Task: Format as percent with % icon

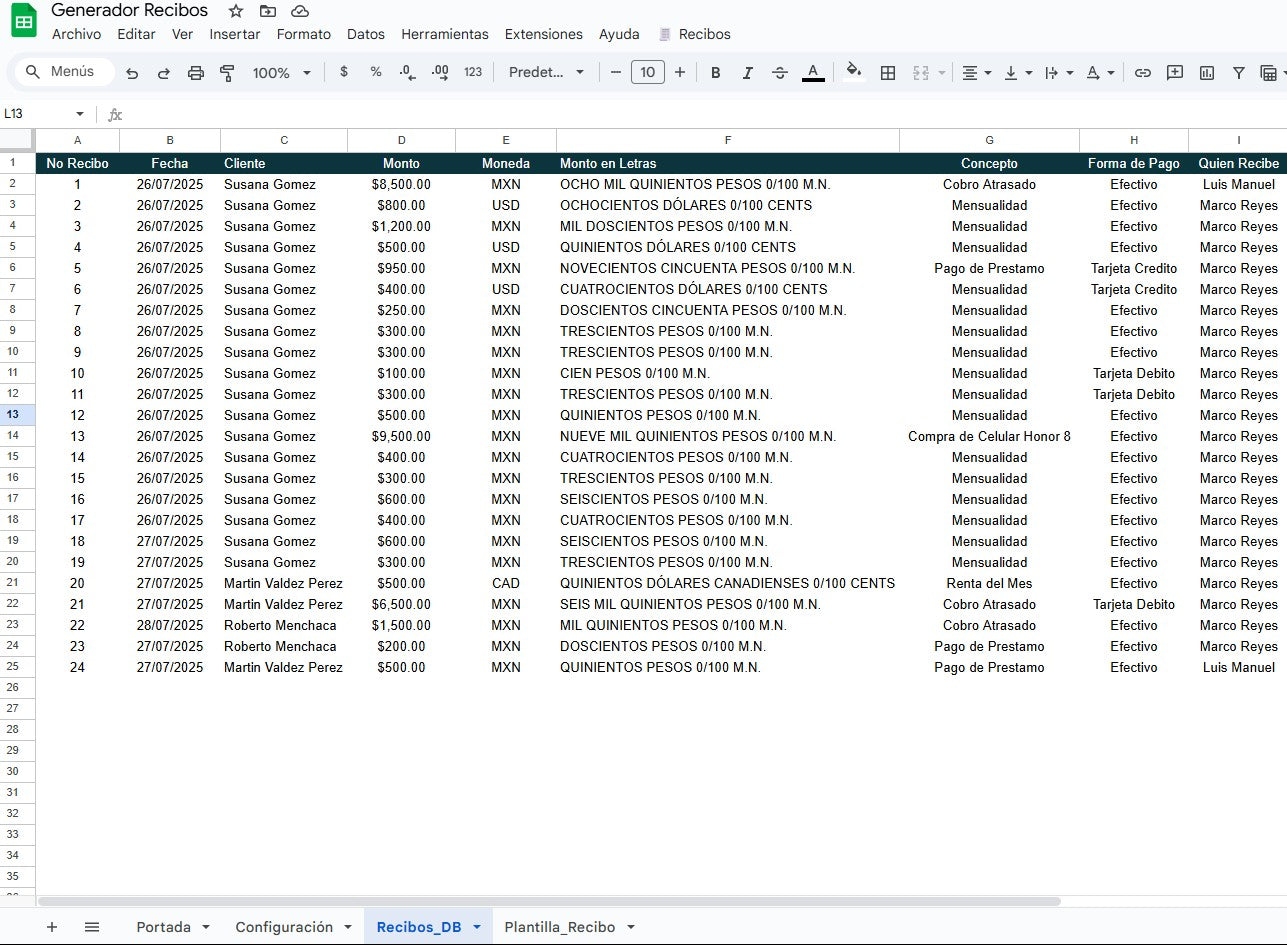Action: 376,72
